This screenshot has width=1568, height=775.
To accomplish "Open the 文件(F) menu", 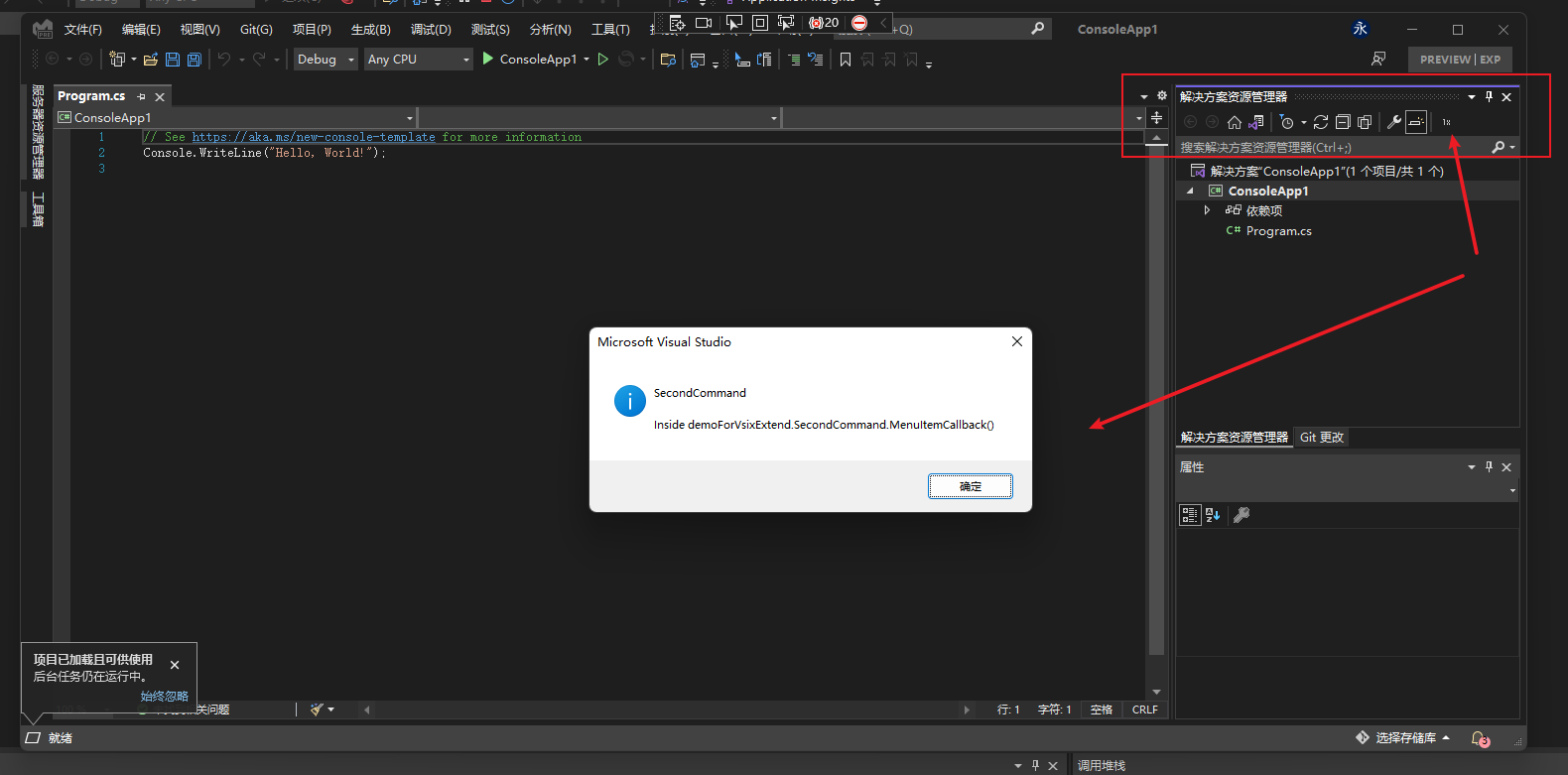I will [x=83, y=30].
